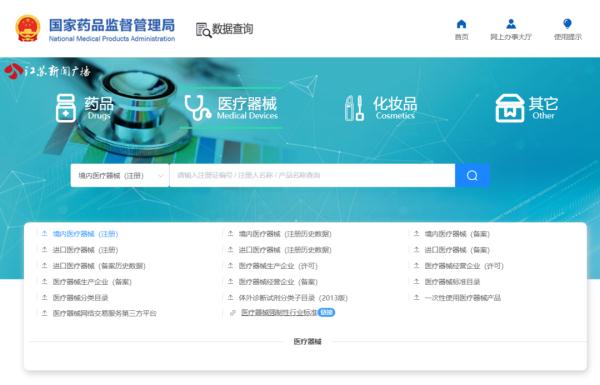Click the national emblem logo
The height and width of the screenshot is (385, 600).
click(x=28, y=28)
